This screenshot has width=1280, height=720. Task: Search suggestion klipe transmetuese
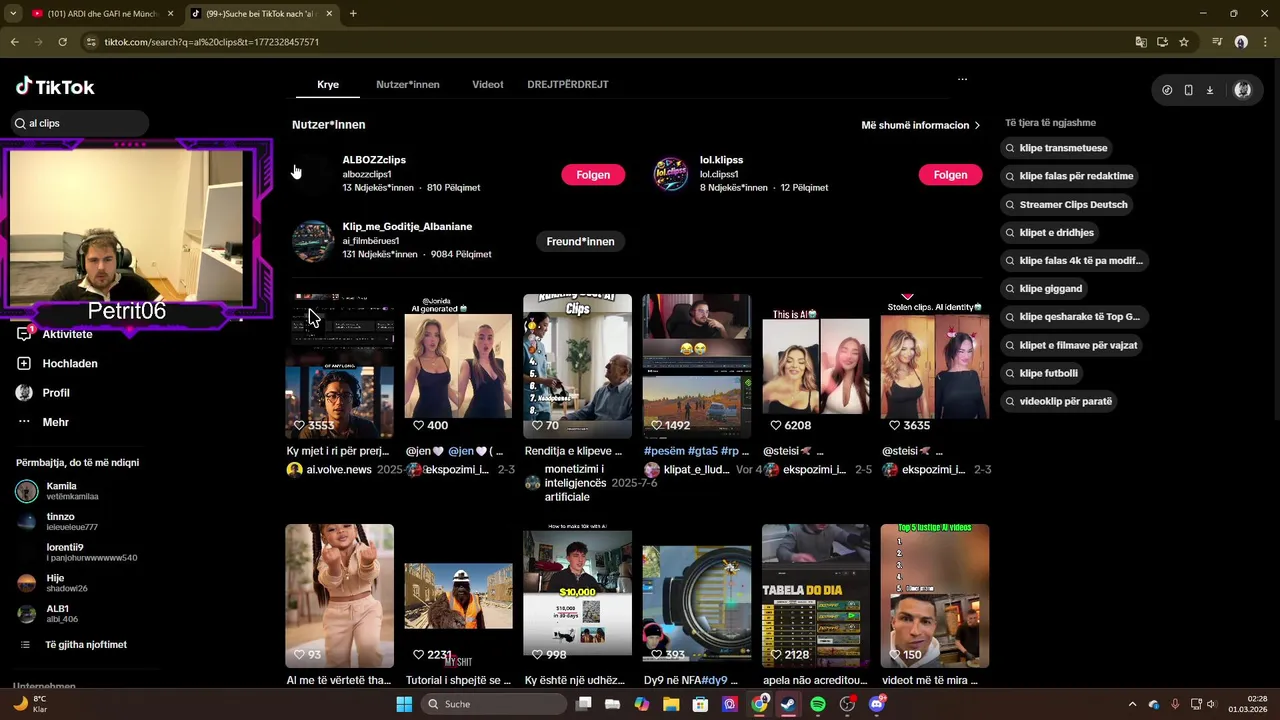pos(1058,148)
